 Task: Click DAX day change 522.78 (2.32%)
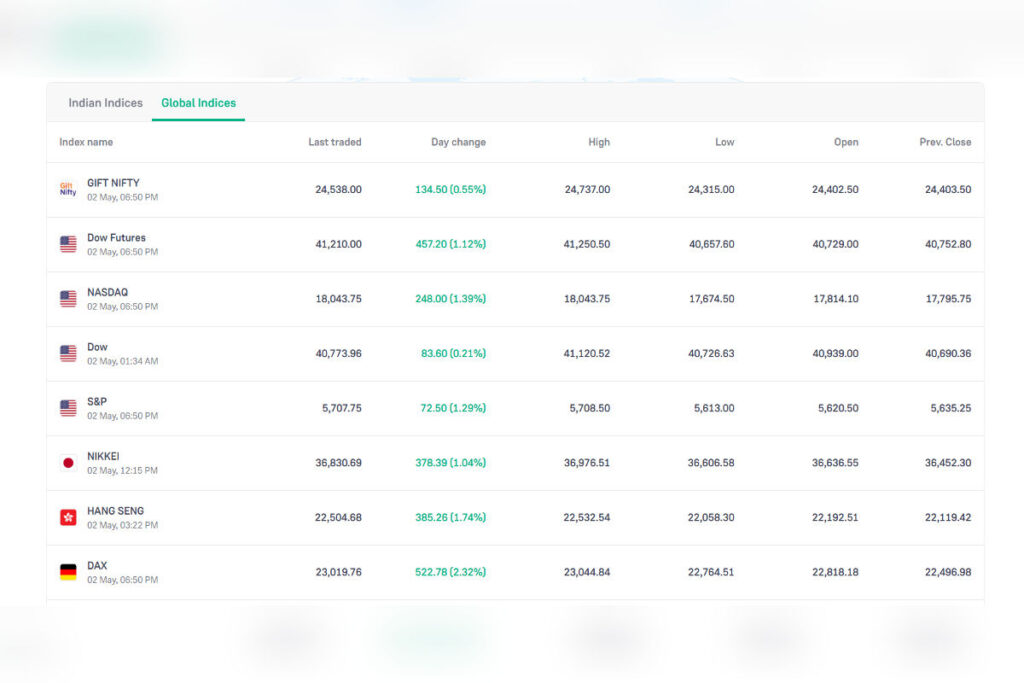pyautogui.click(x=451, y=572)
